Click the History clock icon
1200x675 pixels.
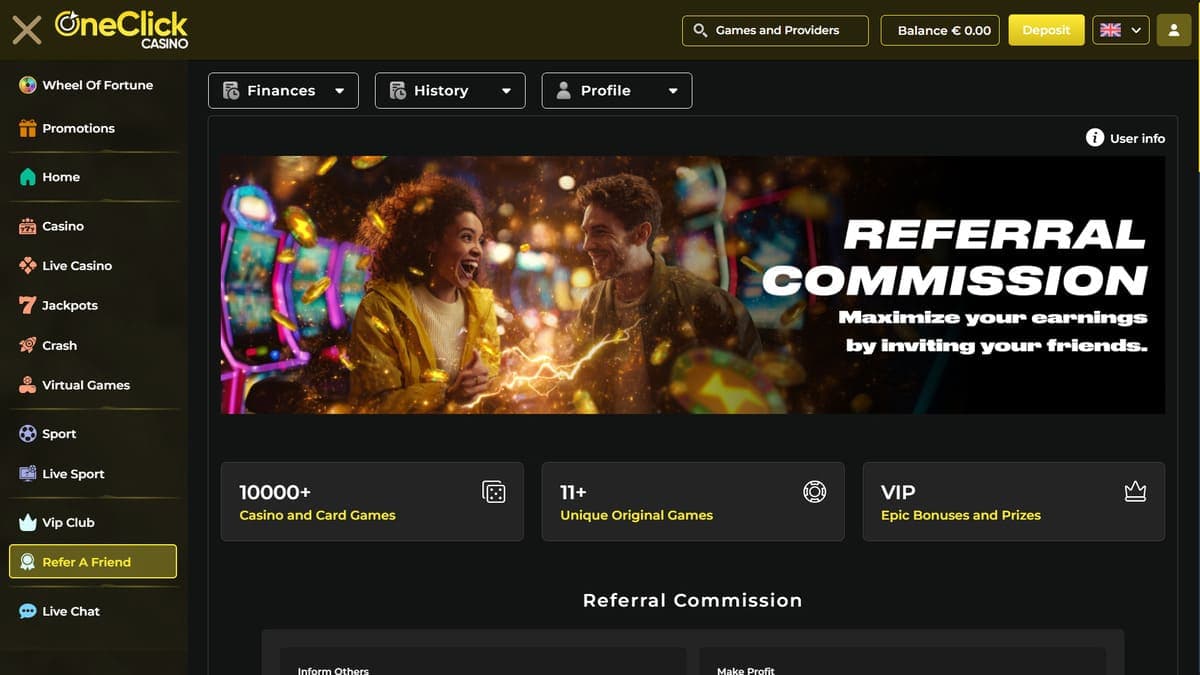pyautogui.click(x=397, y=90)
